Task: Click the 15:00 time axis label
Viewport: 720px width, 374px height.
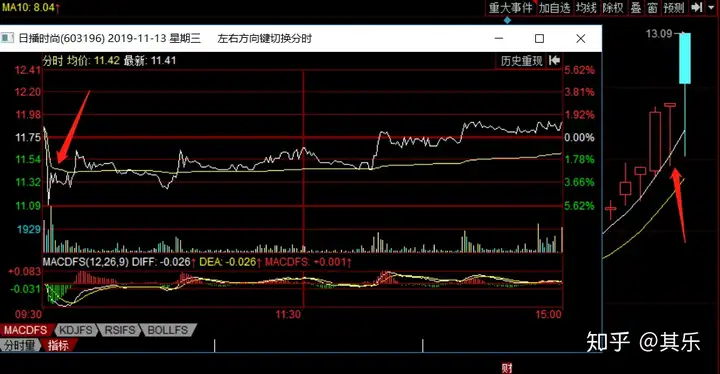Action: (x=548, y=315)
